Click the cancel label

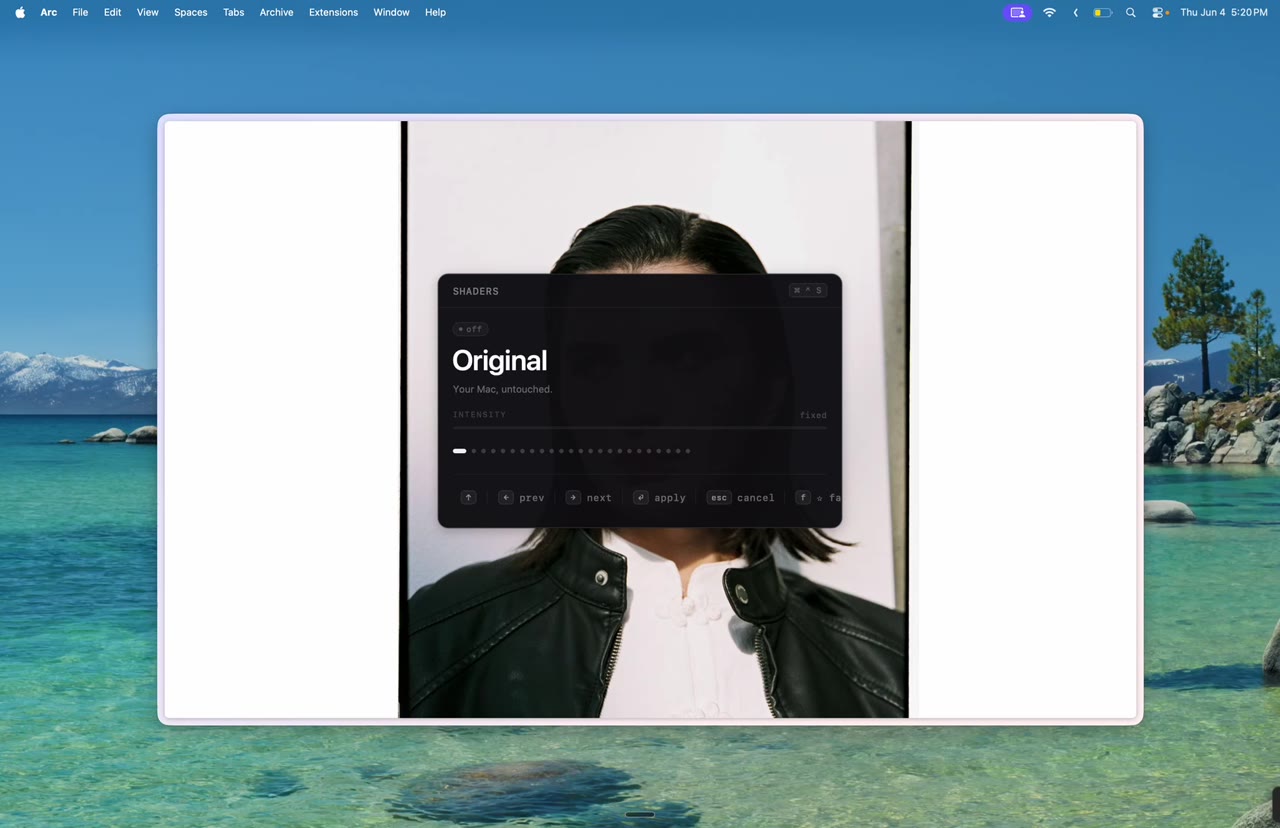point(755,498)
